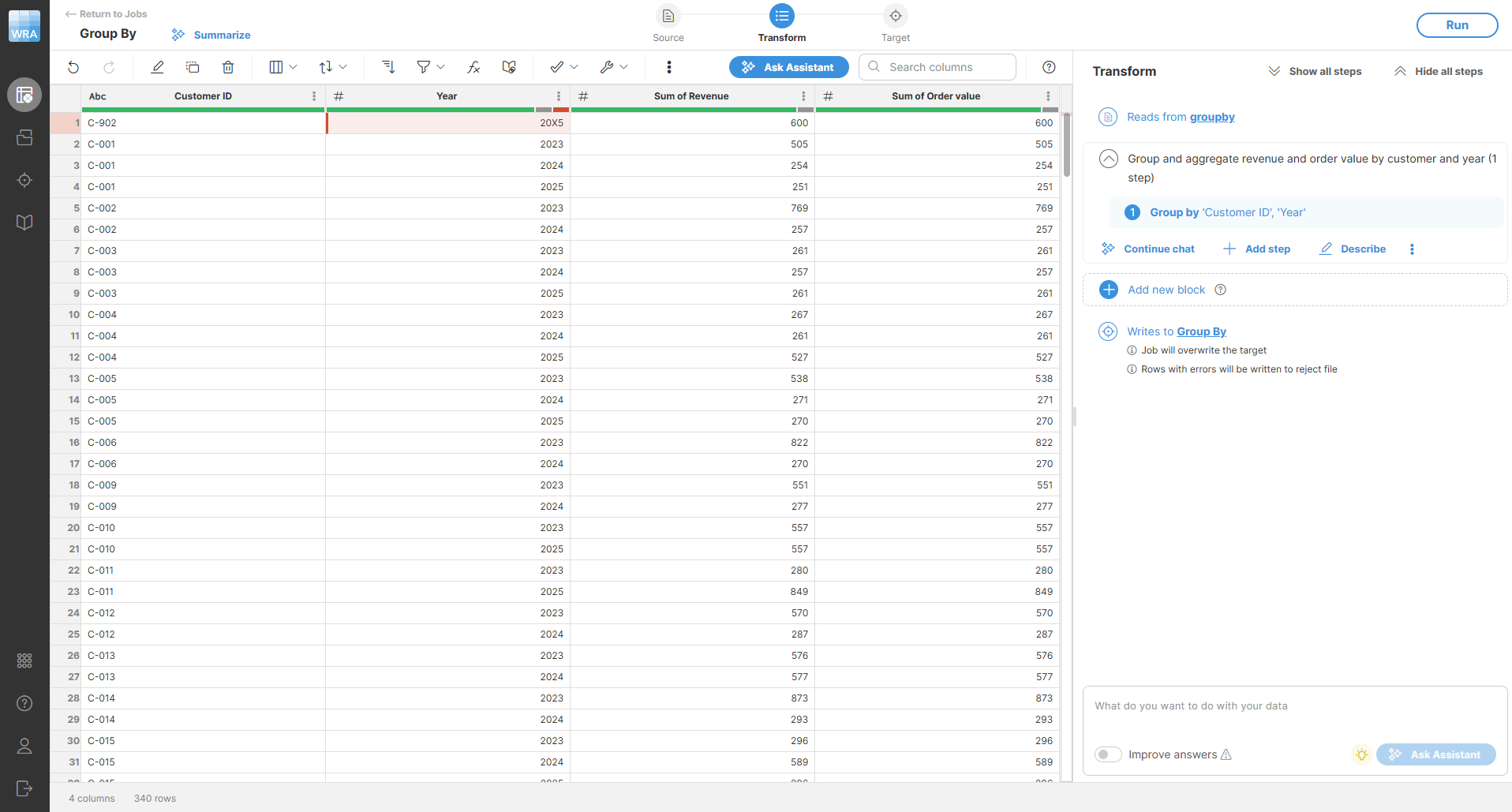Click the log out icon in sidebar
This screenshot has height=812, width=1512.
[x=24, y=788]
